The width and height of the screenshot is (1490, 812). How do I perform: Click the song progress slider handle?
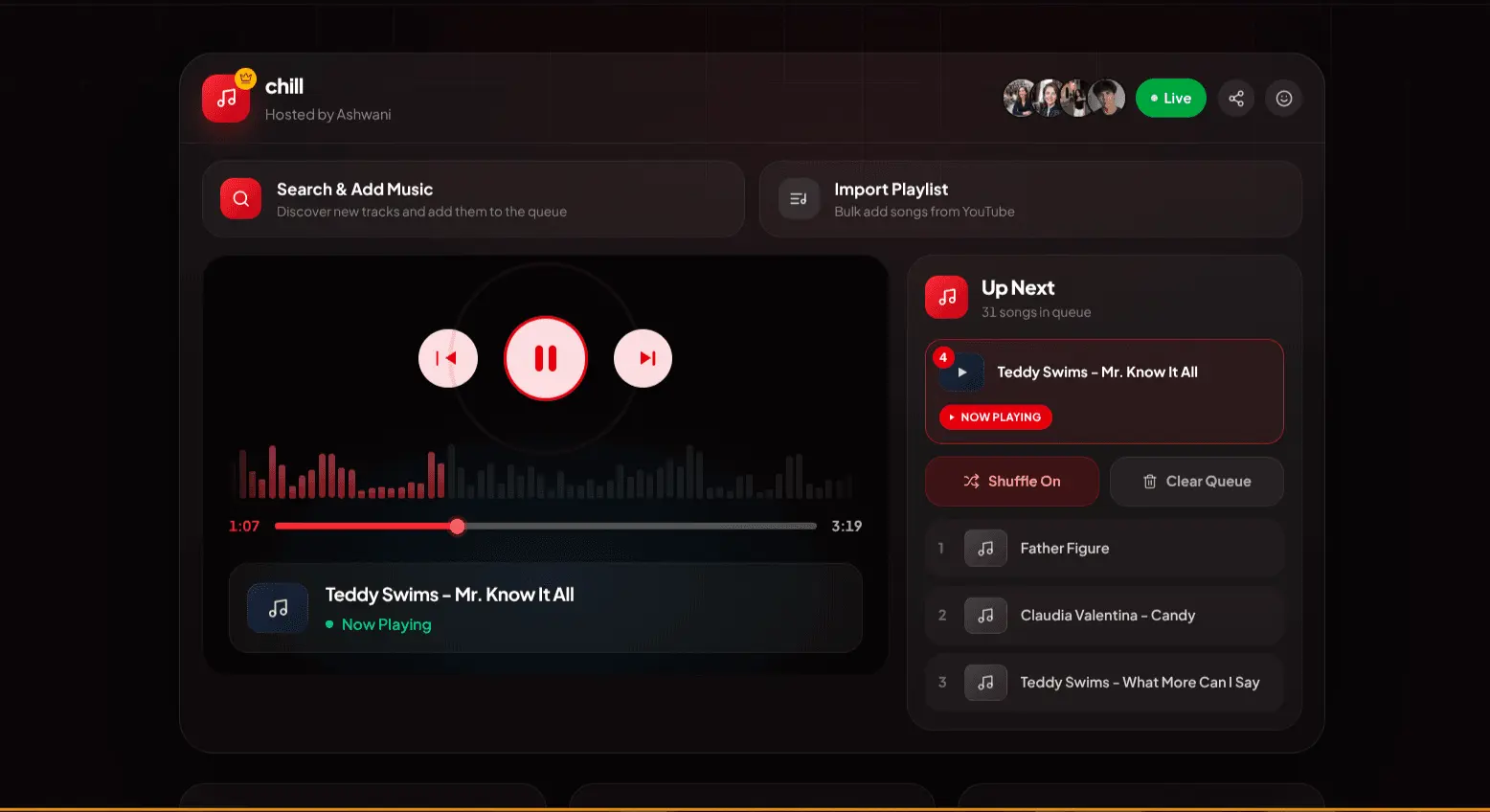[x=457, y=526]
